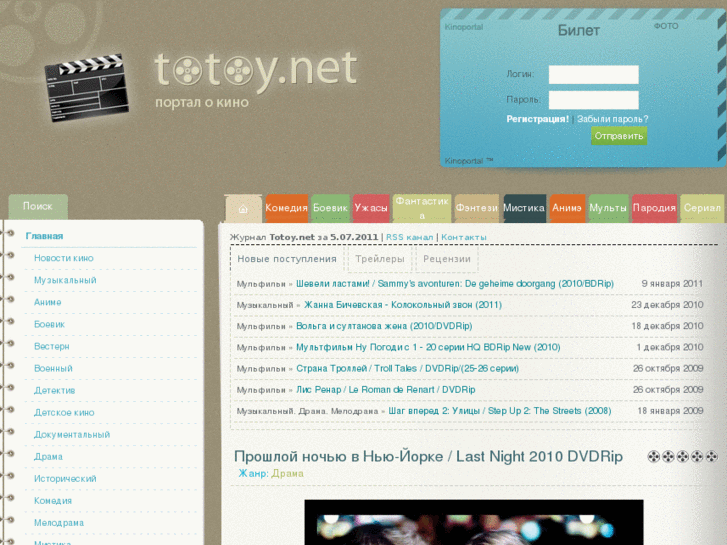
Task: Open Прошлой ночью в Нью-Йорке article title
Action: click(x=428, y=457)
